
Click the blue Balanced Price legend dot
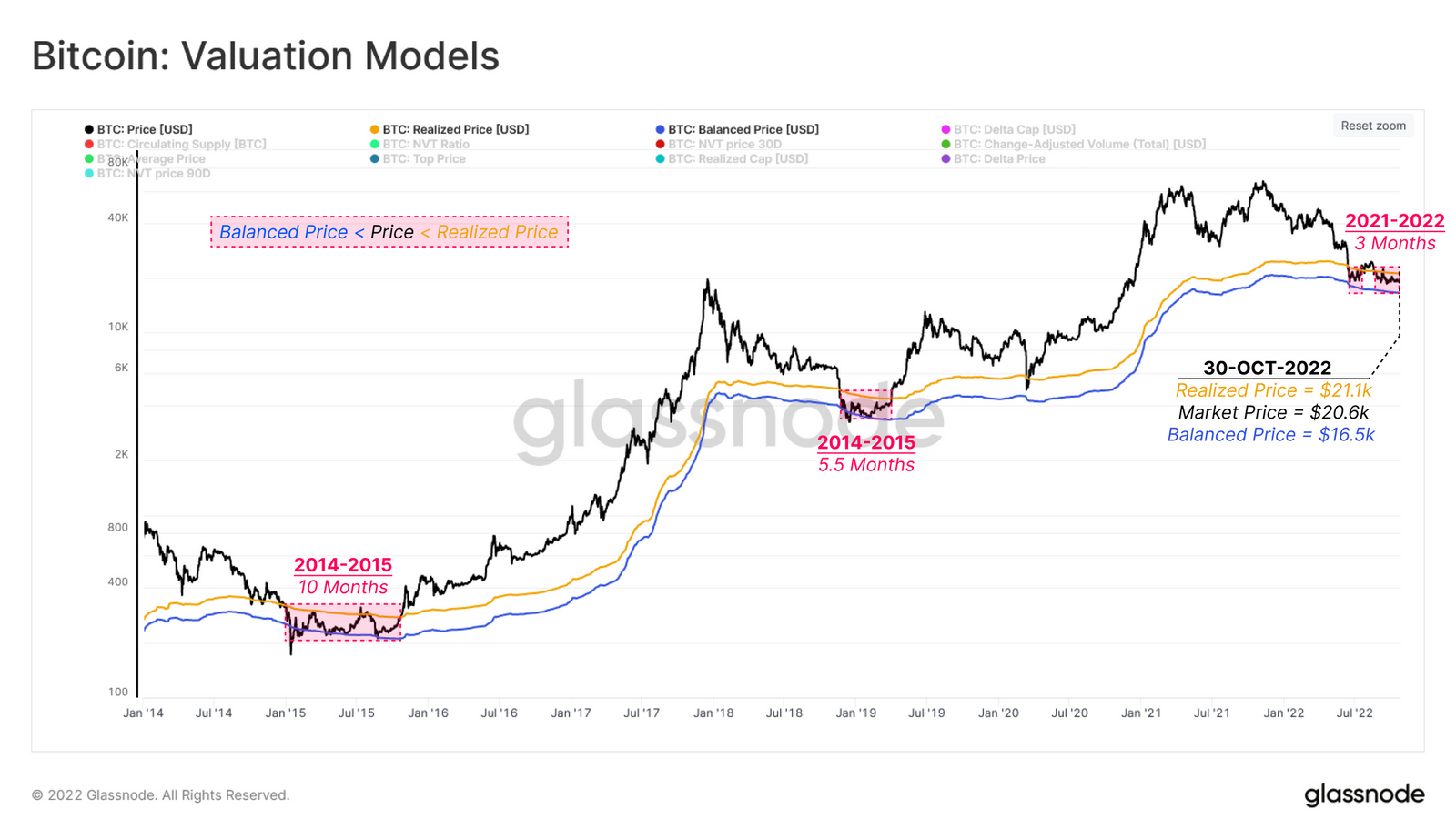tap(660, 129)
